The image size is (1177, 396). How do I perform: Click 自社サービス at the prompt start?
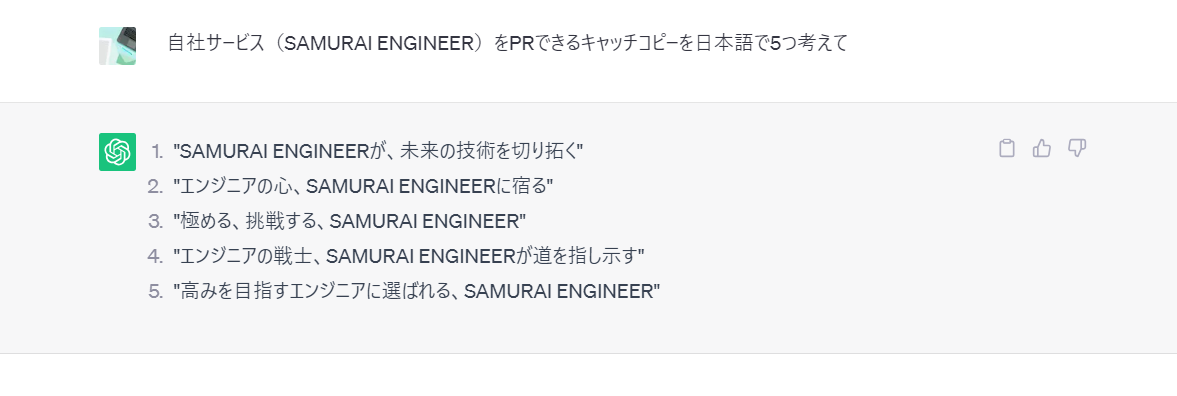tap(217, 44)
